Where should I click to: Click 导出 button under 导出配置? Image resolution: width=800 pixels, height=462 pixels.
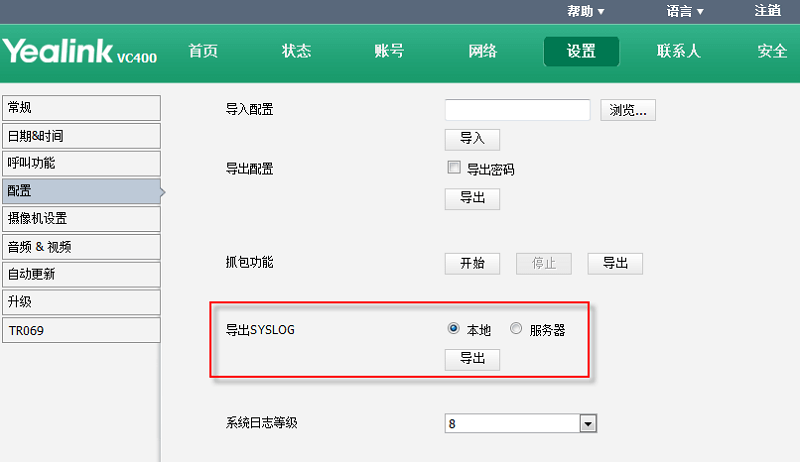(x=472, y=199)
